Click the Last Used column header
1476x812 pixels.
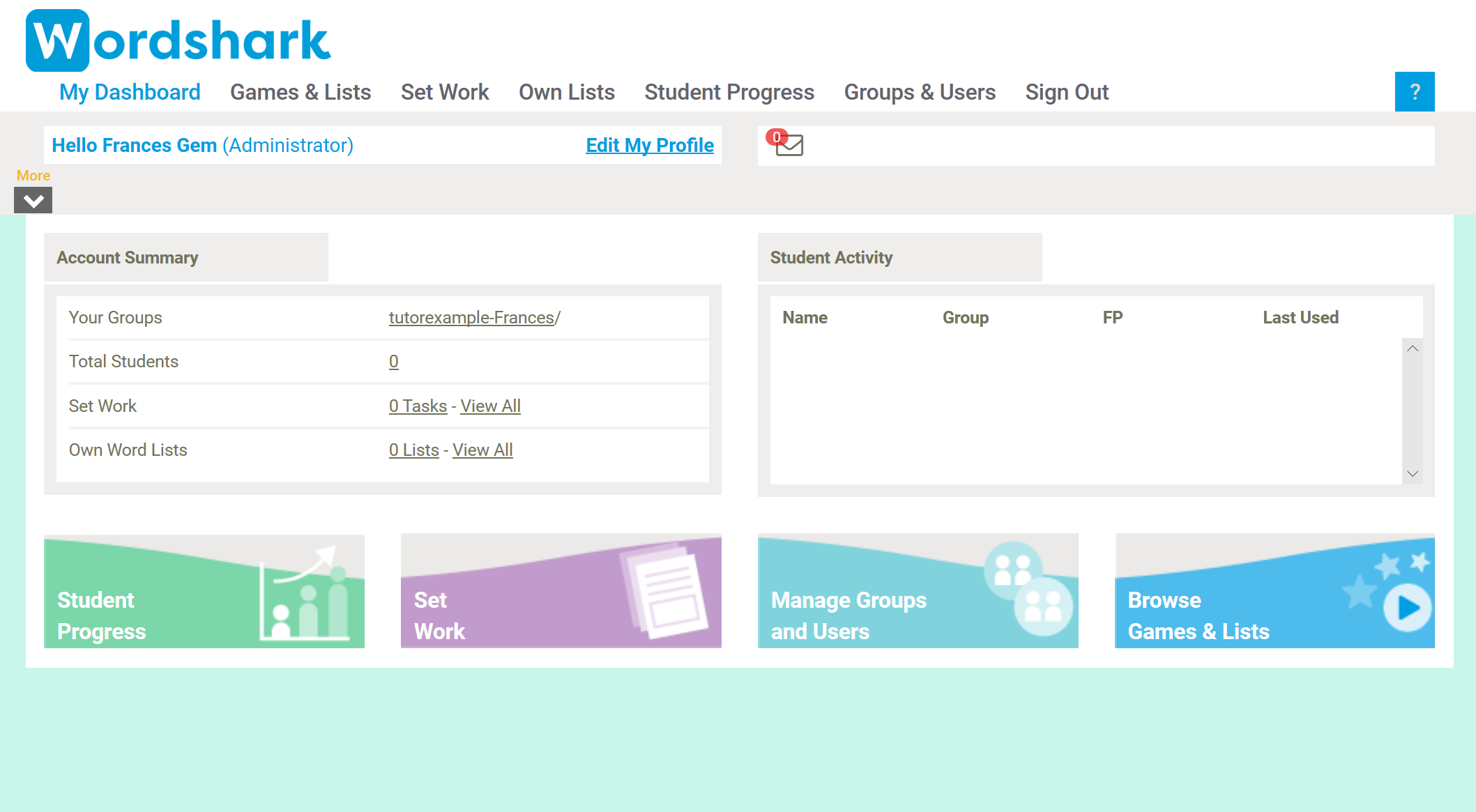pyautogui.click(x=1300, y=317)
